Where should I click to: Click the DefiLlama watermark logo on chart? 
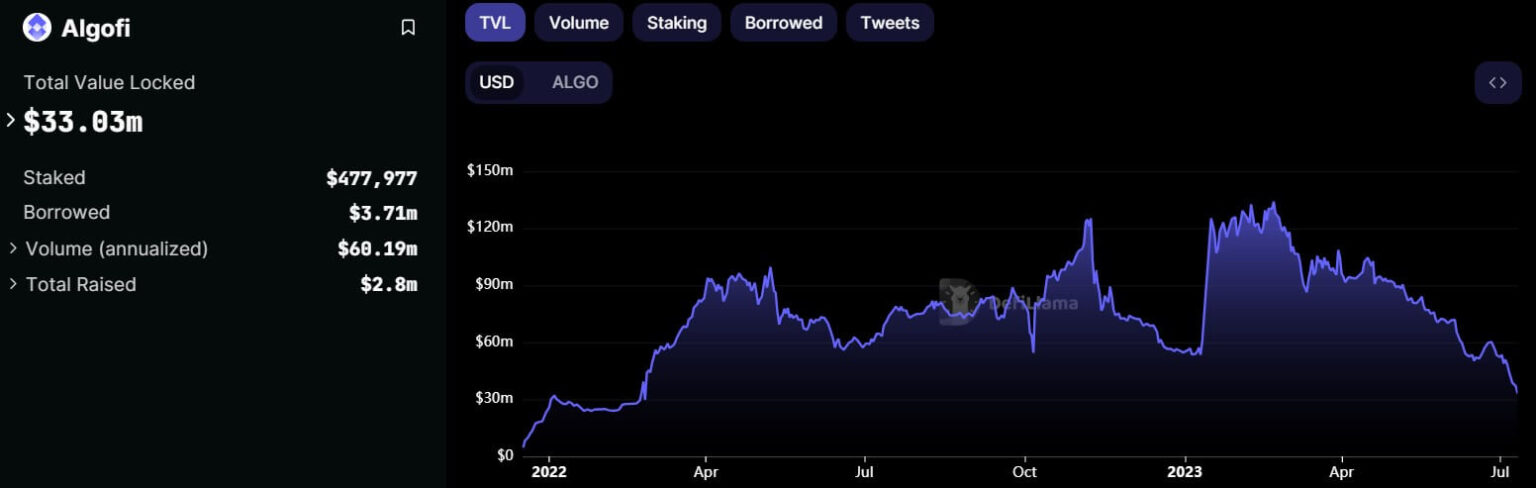(x=960, y=300)
